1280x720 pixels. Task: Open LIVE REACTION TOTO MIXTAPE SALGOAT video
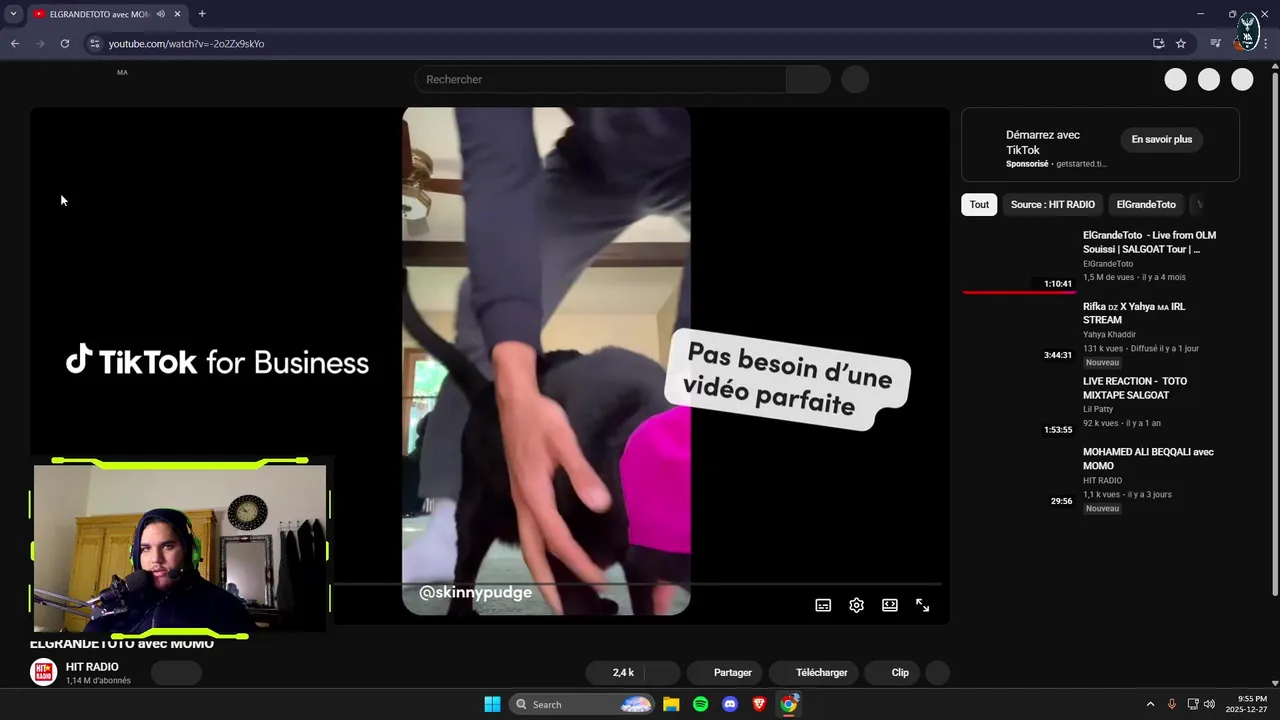click(x=1135, y=388)
